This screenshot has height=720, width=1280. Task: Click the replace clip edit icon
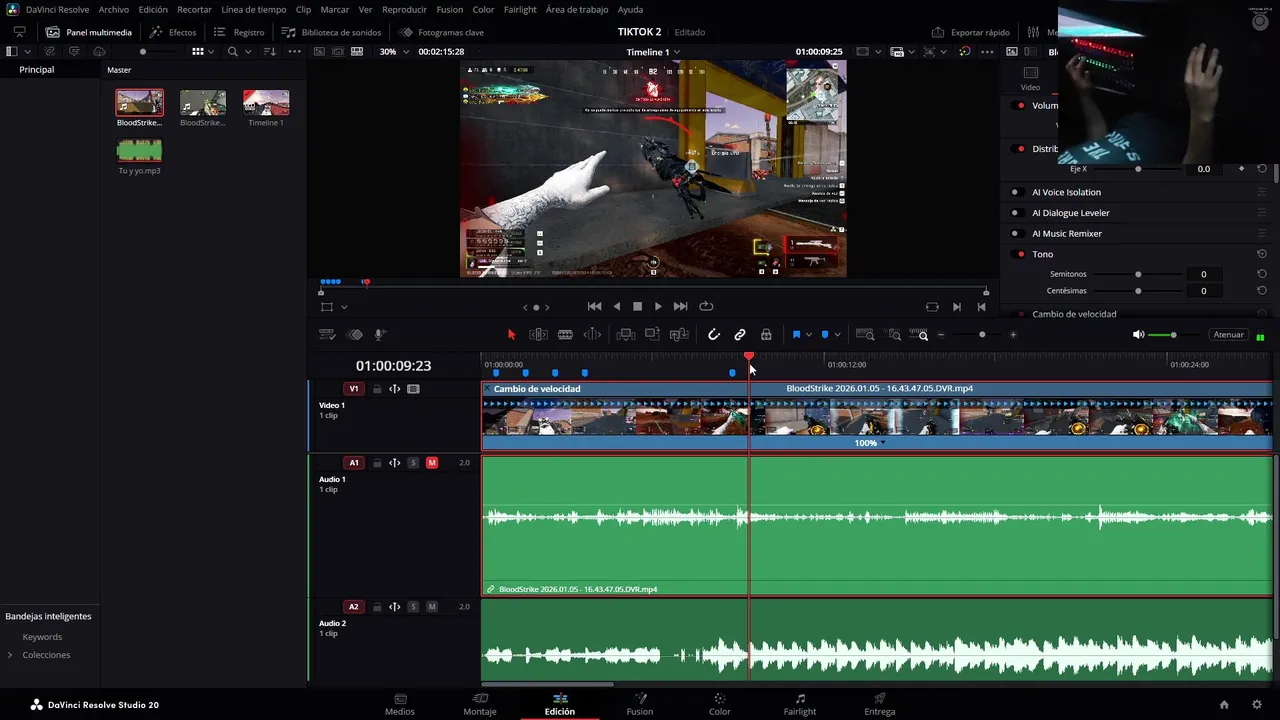click(679, 335)
